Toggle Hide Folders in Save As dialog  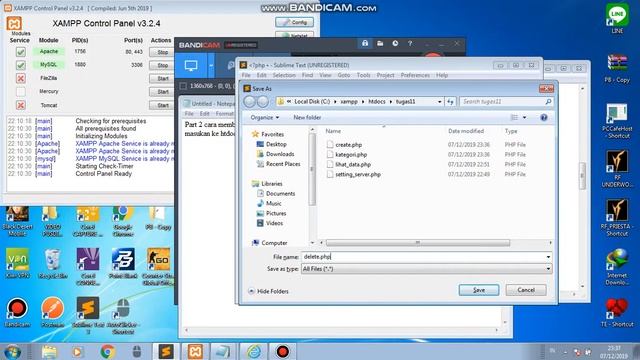click(x=268, y=291)
